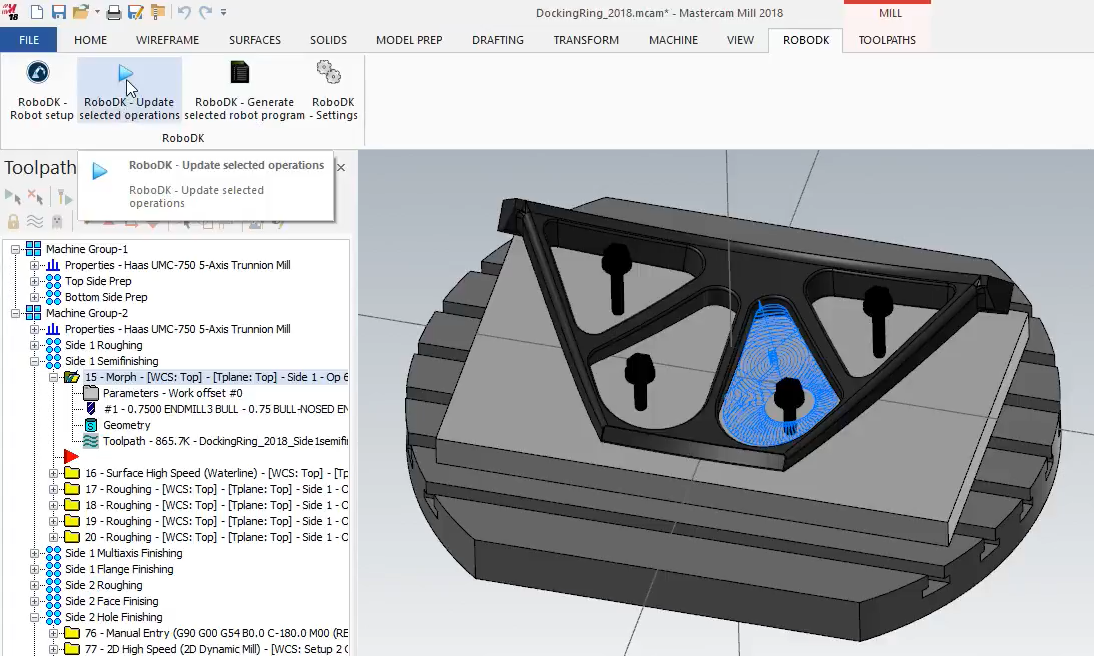Click the tool icon for #1 0.7500 ENDMILL3 BULL

point(91,409)
